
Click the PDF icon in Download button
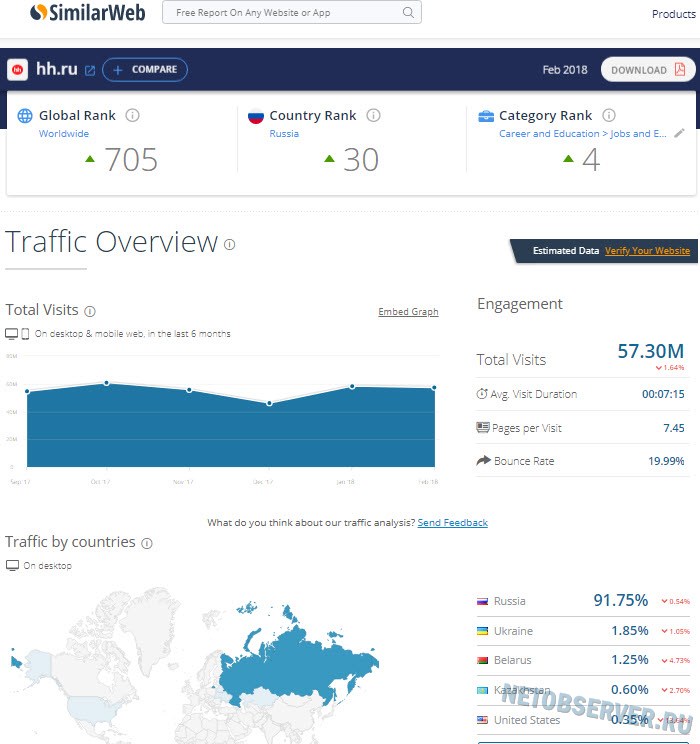click(x=680, y=69)
